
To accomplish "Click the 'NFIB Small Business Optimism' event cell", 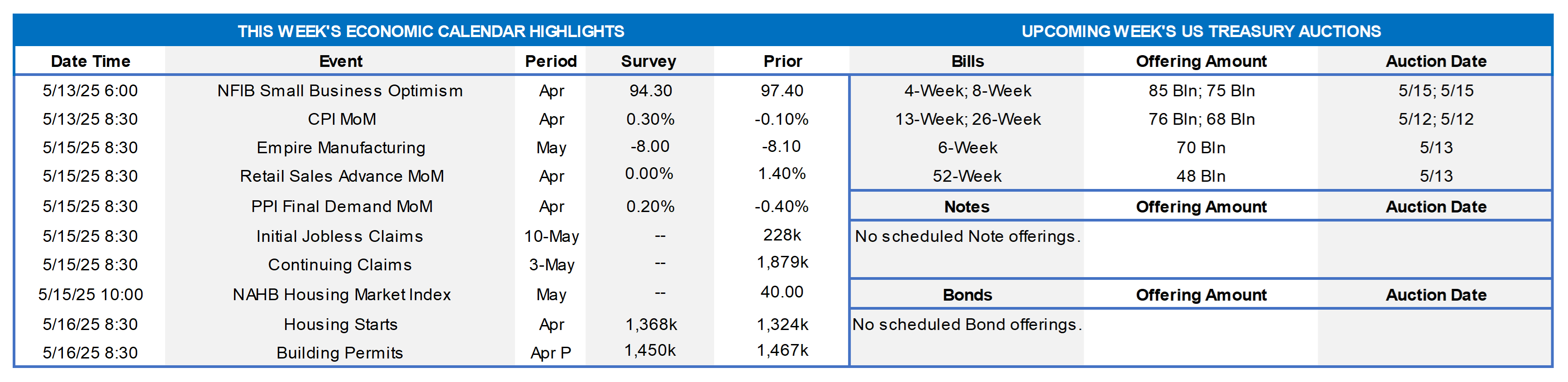I will tap(340, 90).
